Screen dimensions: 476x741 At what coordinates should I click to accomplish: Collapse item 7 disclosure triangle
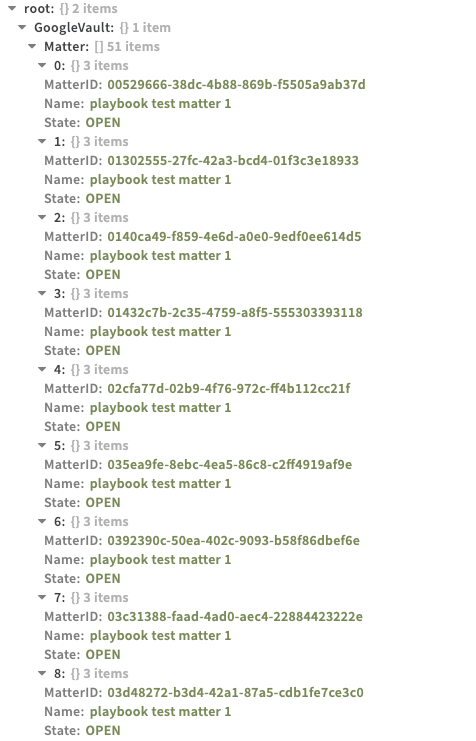[42, 597]
